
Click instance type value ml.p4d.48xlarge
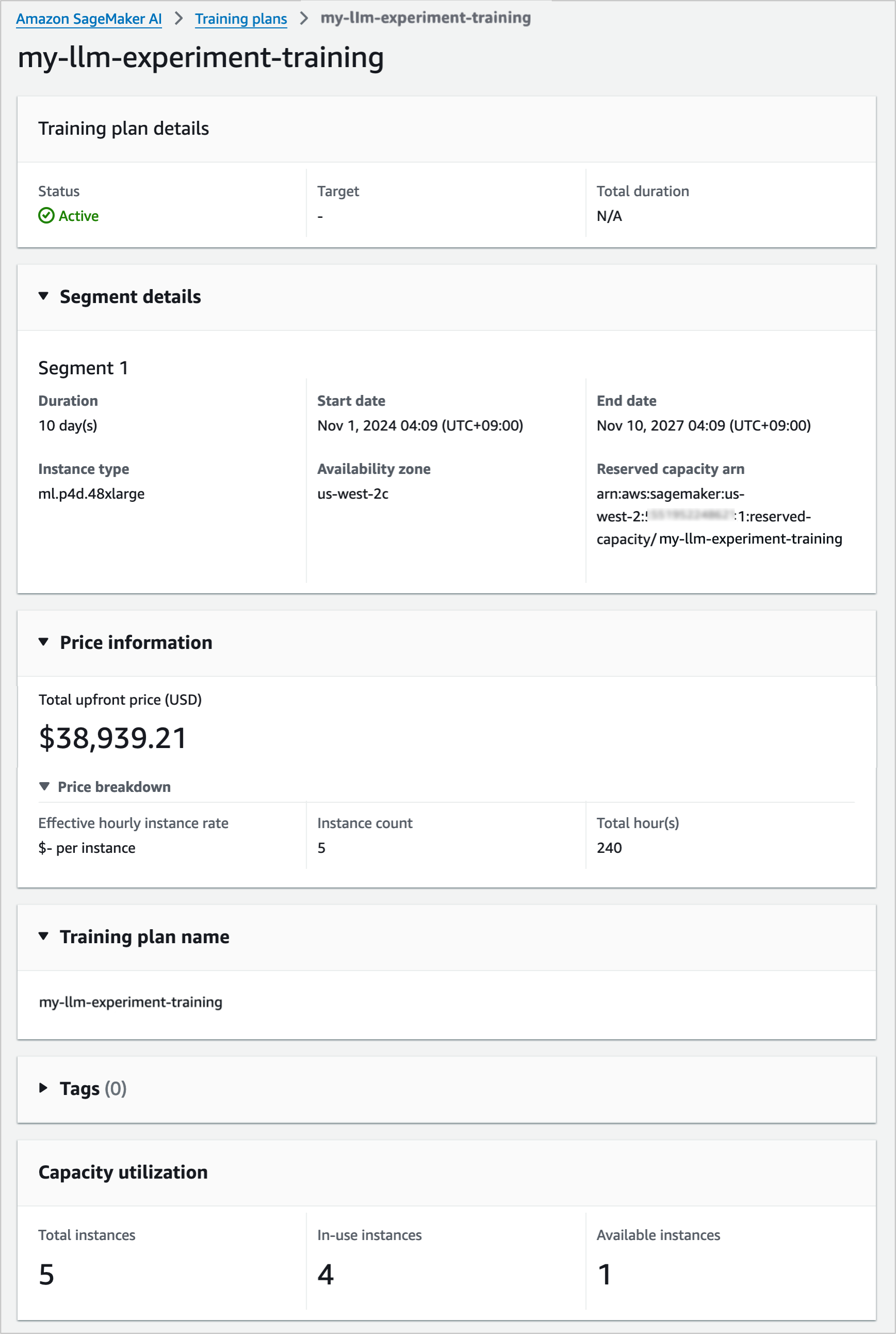click(x=91, y=494)
